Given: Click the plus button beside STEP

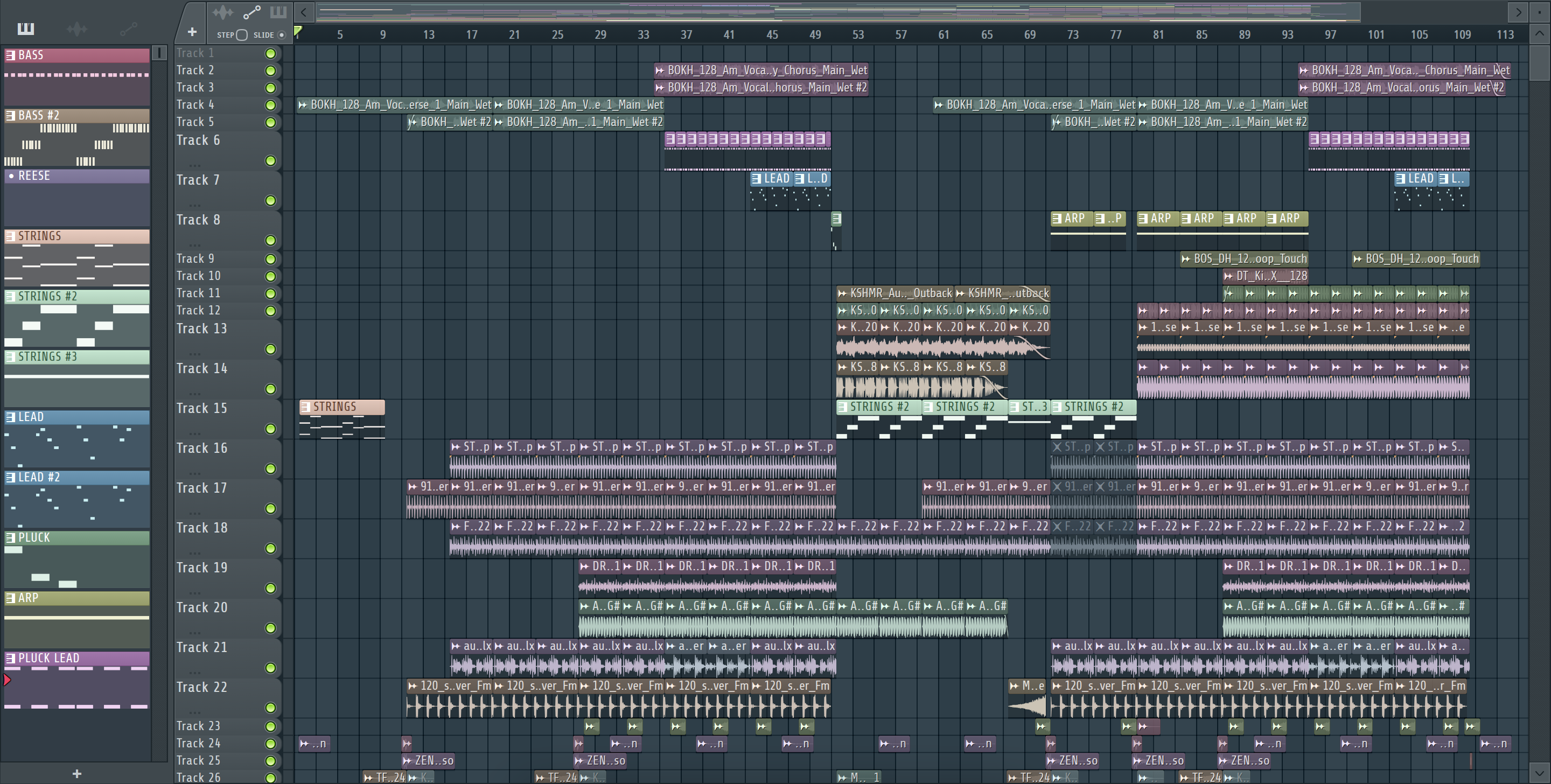Looking at the screenshot, I should pos(192,32).
